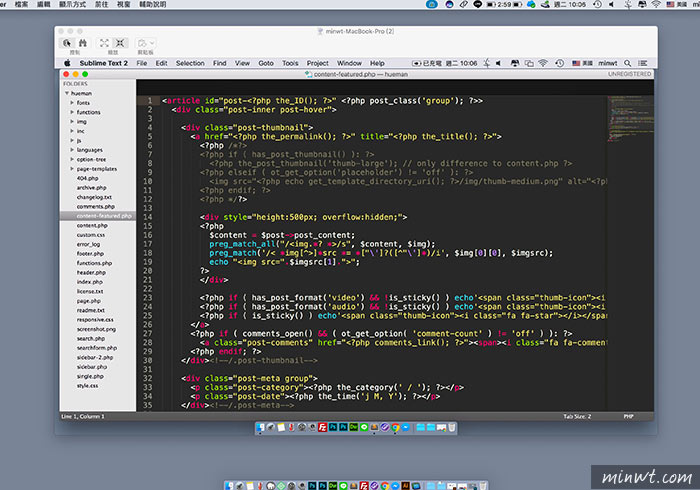Screen dimensions: 700x490
Task: Open the Project menu
Action: point(317,63)
